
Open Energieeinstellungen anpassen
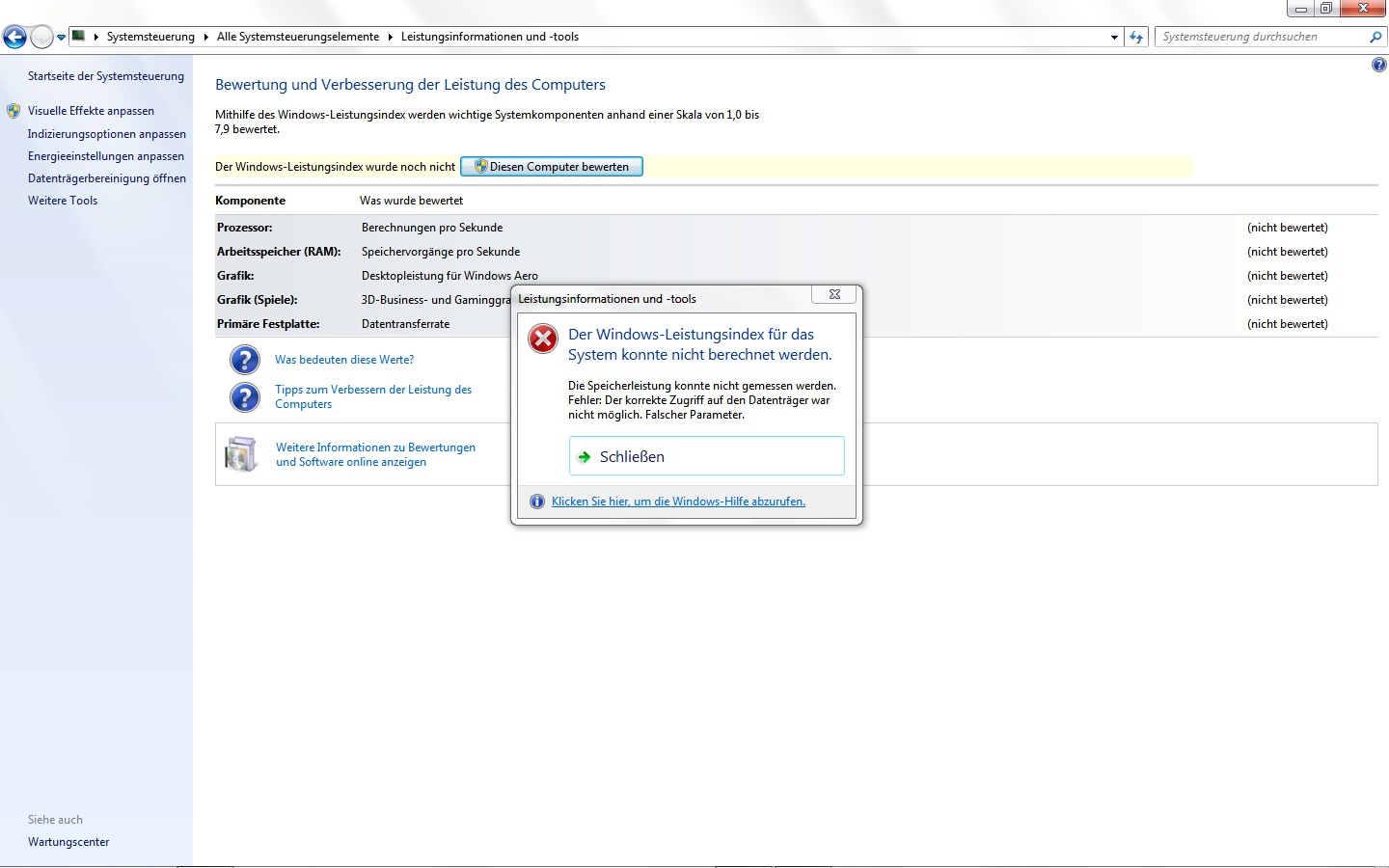106,156
